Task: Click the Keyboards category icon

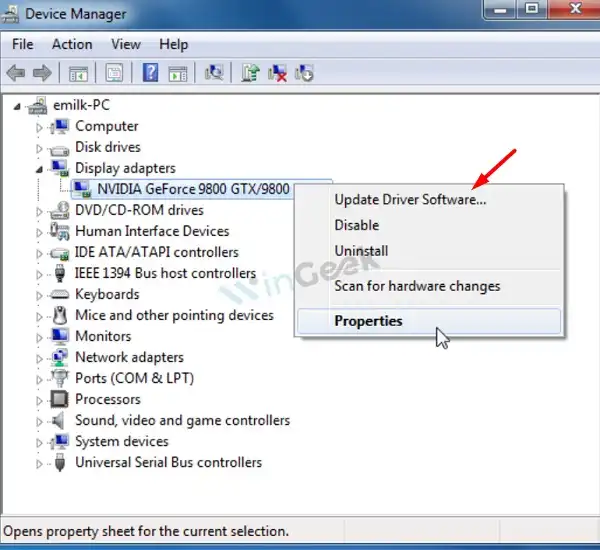Action: click(60, 294)
